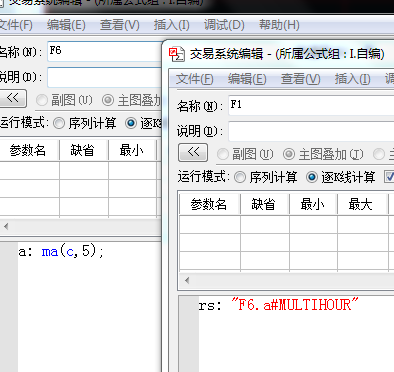The height and width of the screenshot is (372, 394).
Task: Click 参数名 column header in F1 window
Action: point(209,204)
